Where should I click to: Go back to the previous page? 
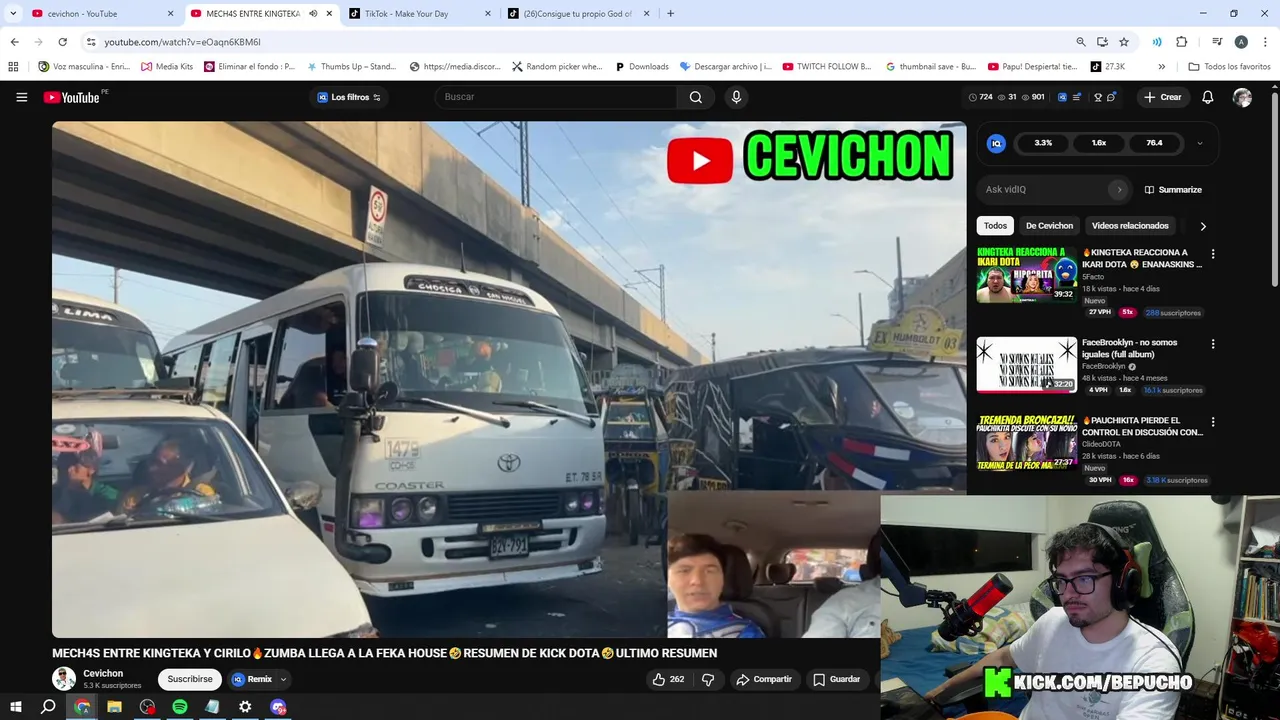pos(14,42)
